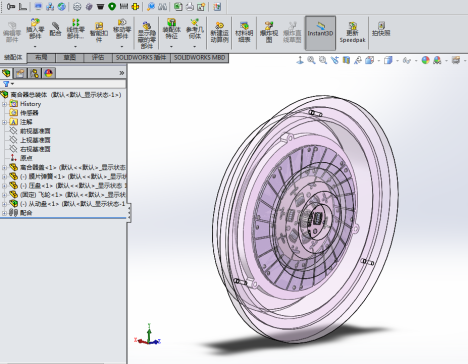Click the Move Component (移动零部件) tool
The image size is (468, 364).
122,29
